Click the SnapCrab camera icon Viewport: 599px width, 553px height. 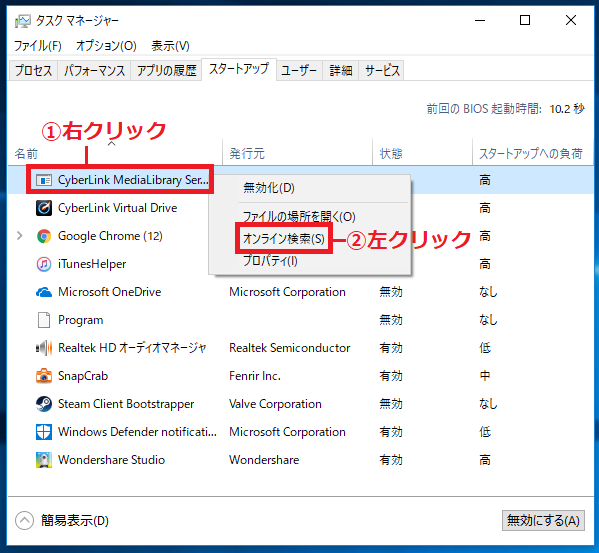point(44,376)
